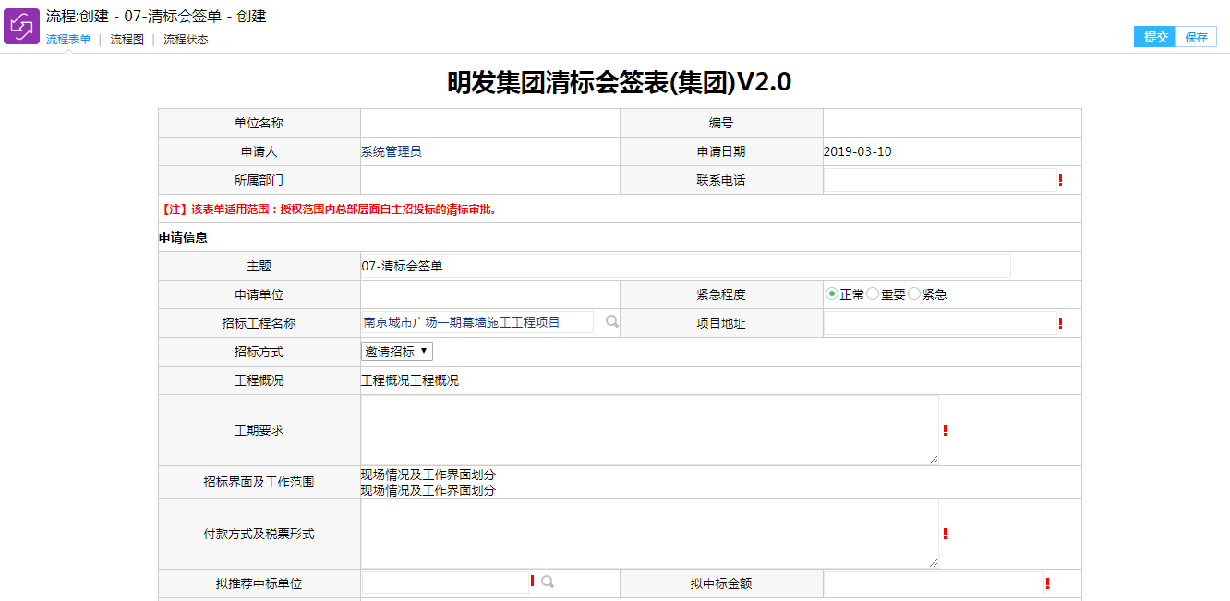Click the 项目地址 input field
This screenshot has height=601, width=1230.
tap(939, 323)
